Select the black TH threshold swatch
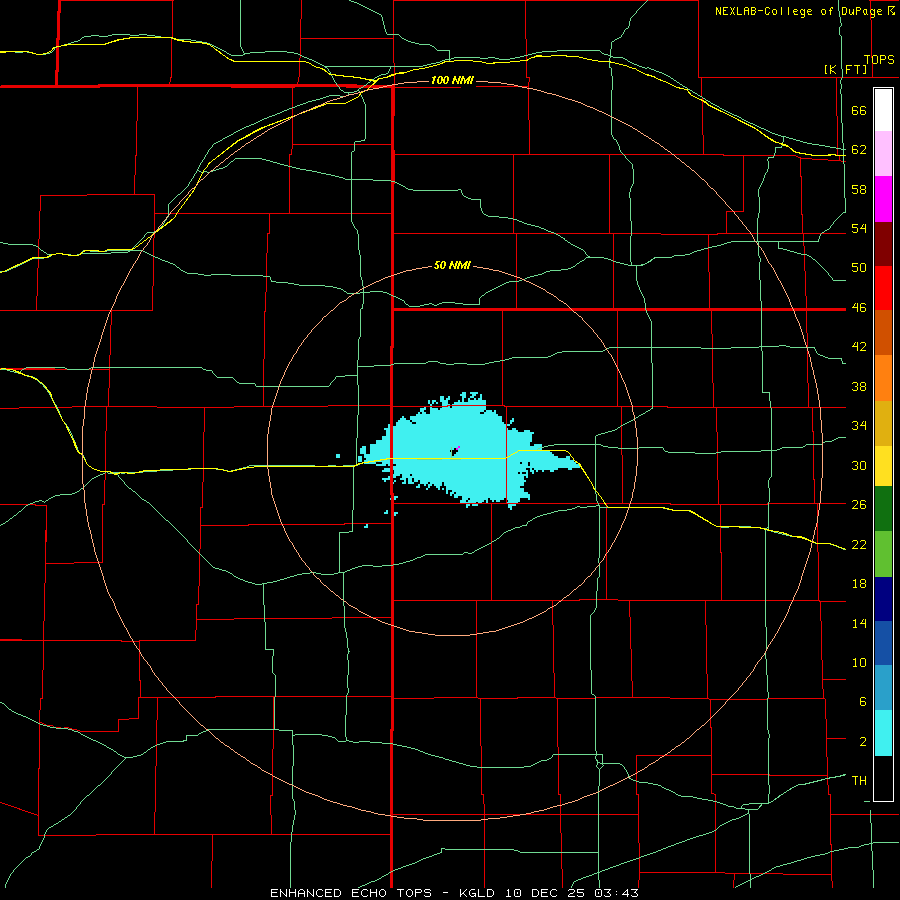The height and width of the screenshot is (900, 900). point(883,778)
